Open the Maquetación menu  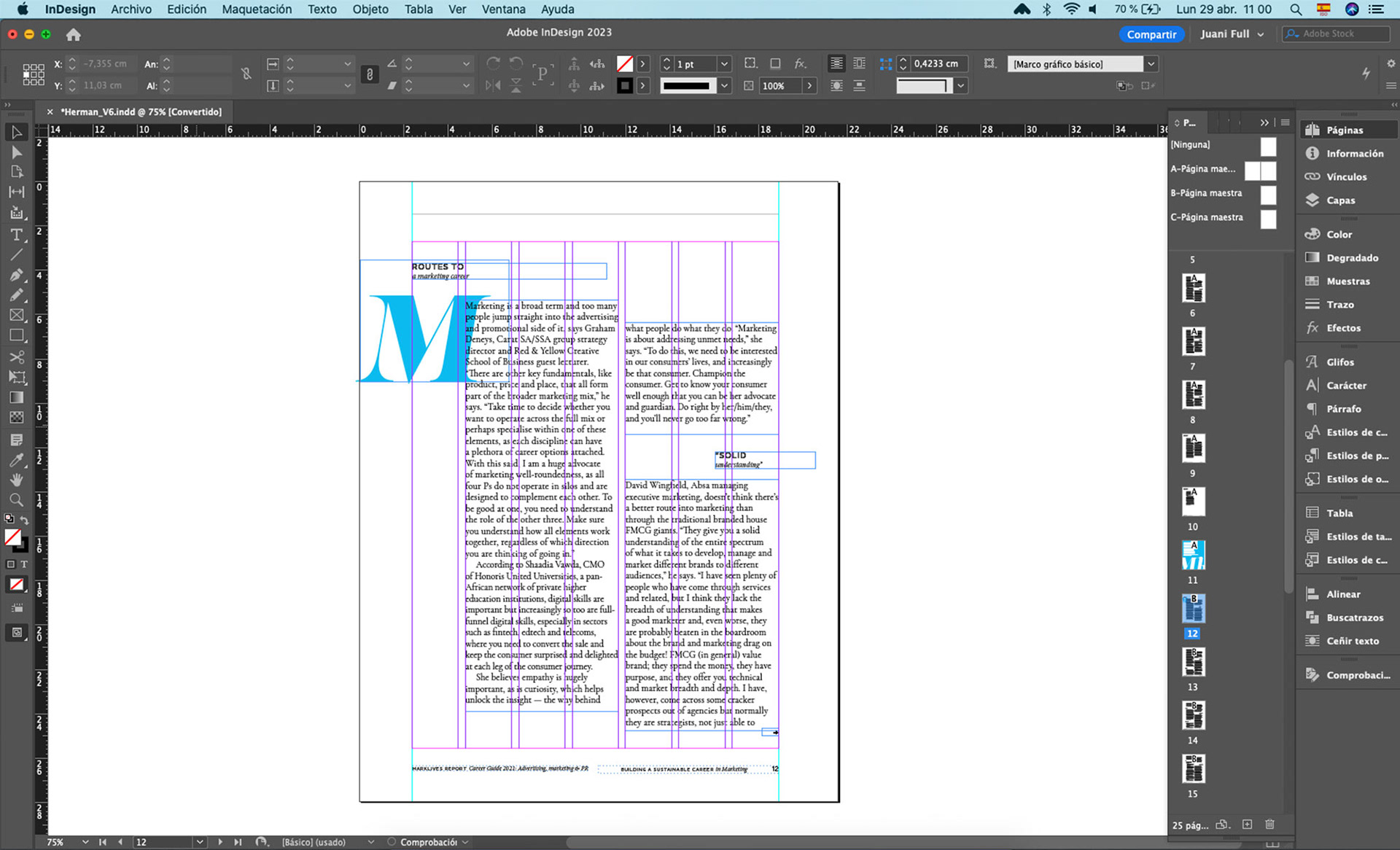257,9
